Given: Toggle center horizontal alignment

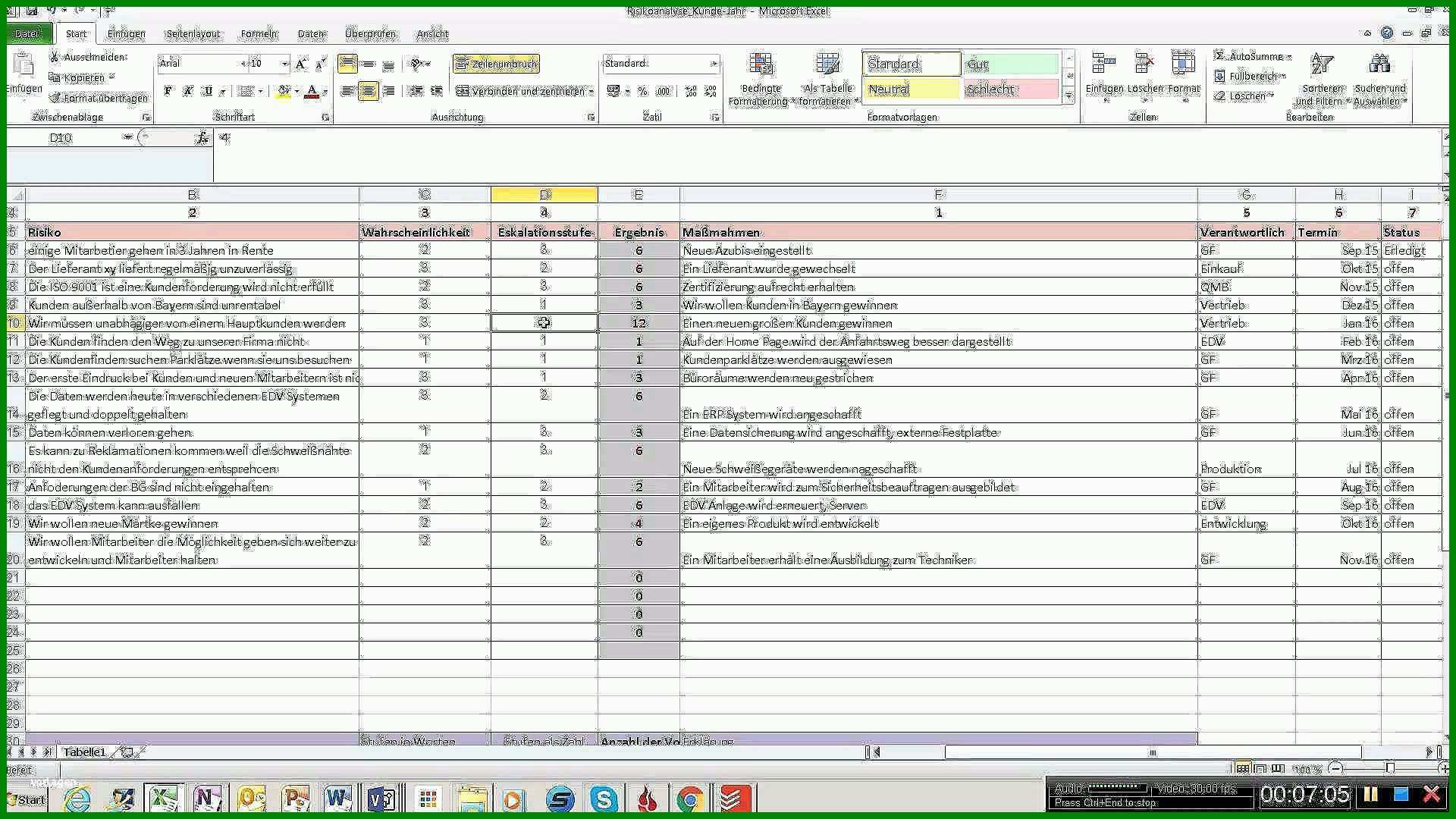Looking at the screenshot, I should coord(368,91).
